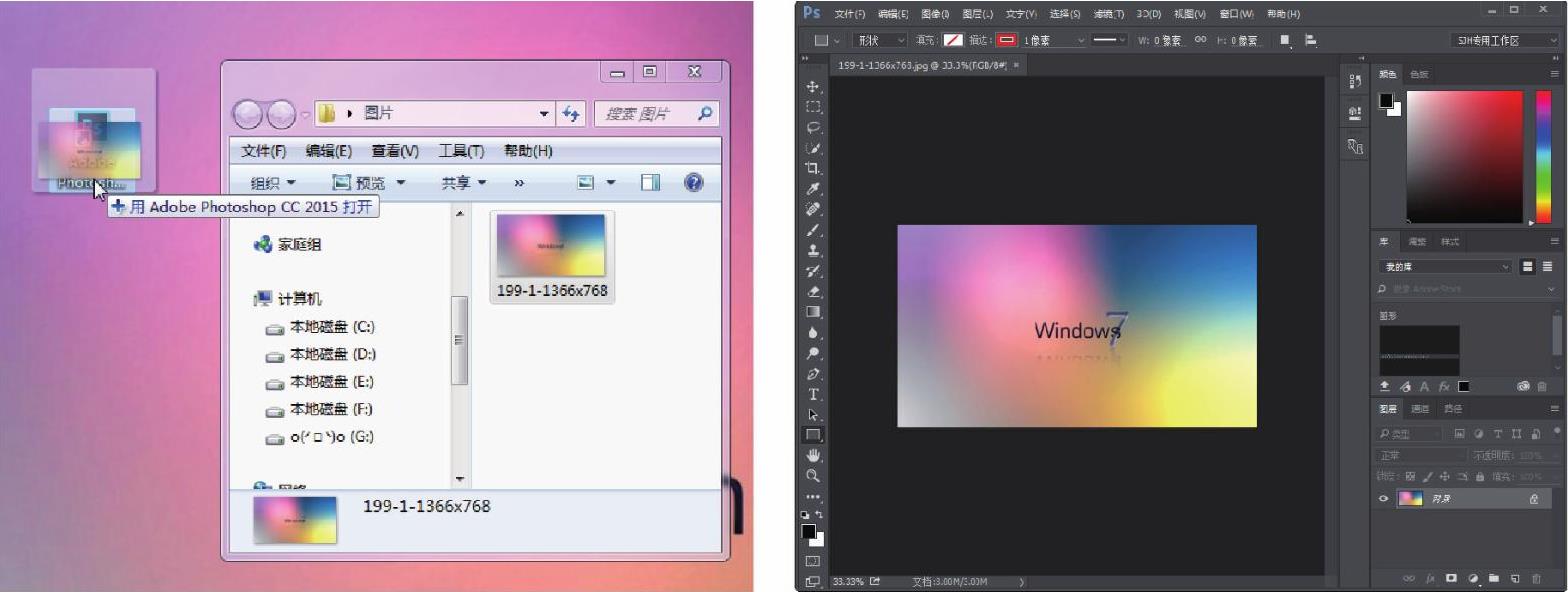Click the Quick Mask mode icon
Screen dimensions: 1568x592
tap(813, 561)
